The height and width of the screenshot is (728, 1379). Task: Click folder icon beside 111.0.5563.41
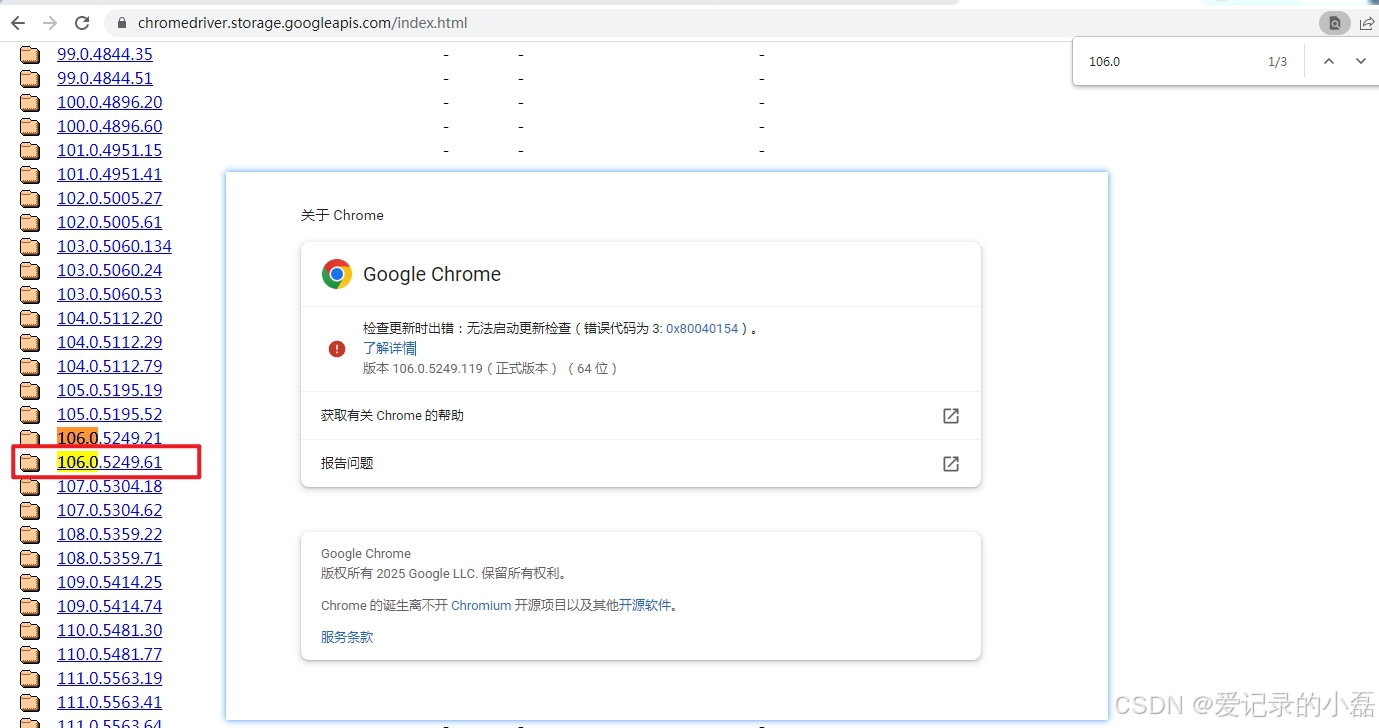(30, 702)
